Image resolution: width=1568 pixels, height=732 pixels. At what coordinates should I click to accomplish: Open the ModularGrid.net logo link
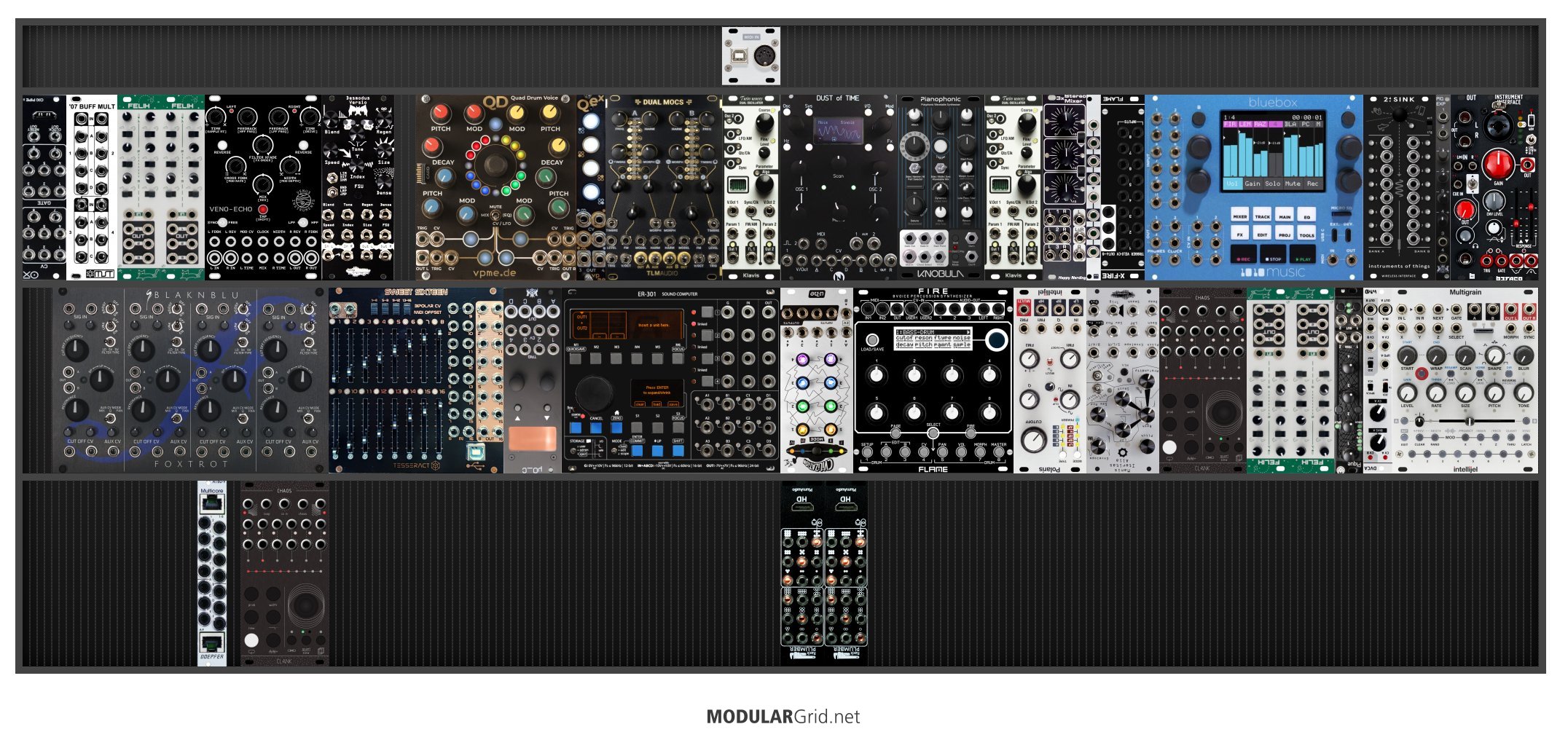click(x=783, y=717)
